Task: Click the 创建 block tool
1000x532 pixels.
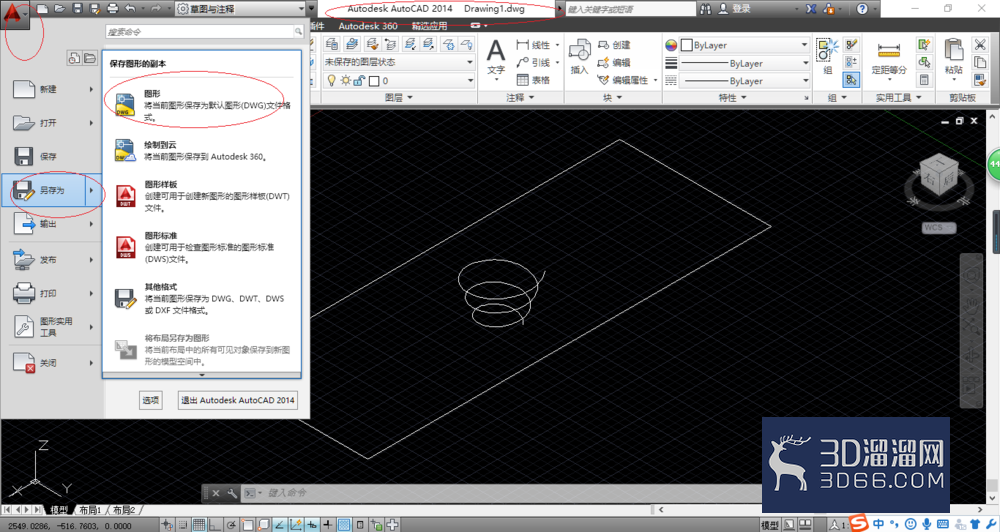Action: 614,45
